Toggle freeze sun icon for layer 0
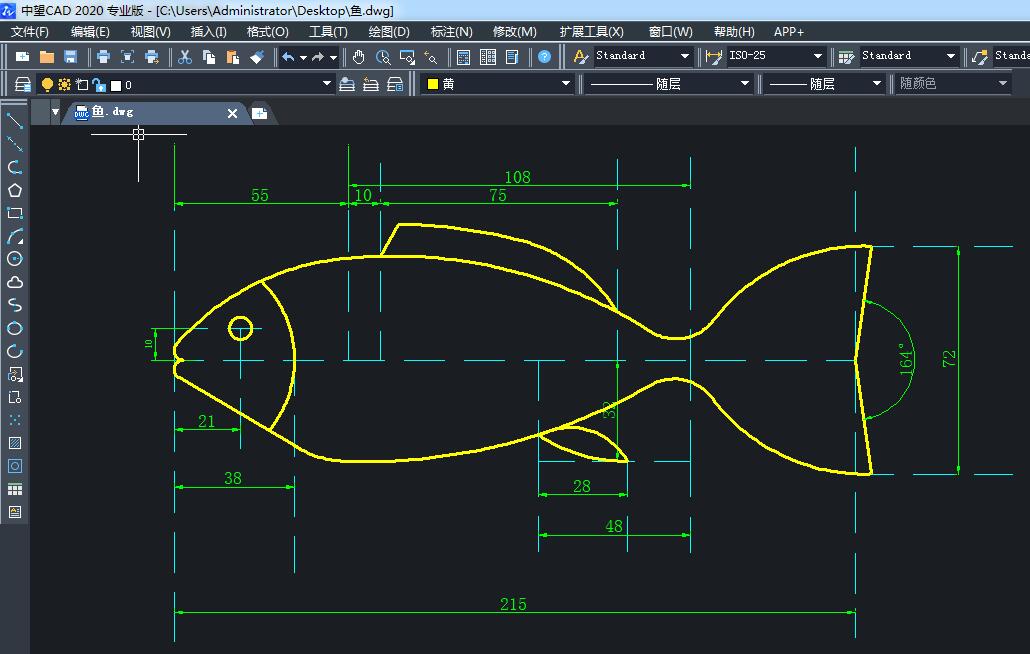 pos(64,85)
